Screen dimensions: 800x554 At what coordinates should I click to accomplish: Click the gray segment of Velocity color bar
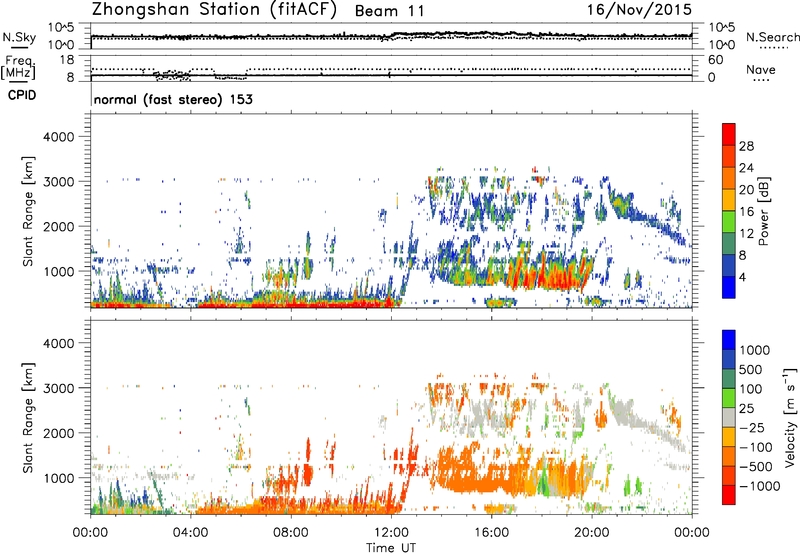729,418
